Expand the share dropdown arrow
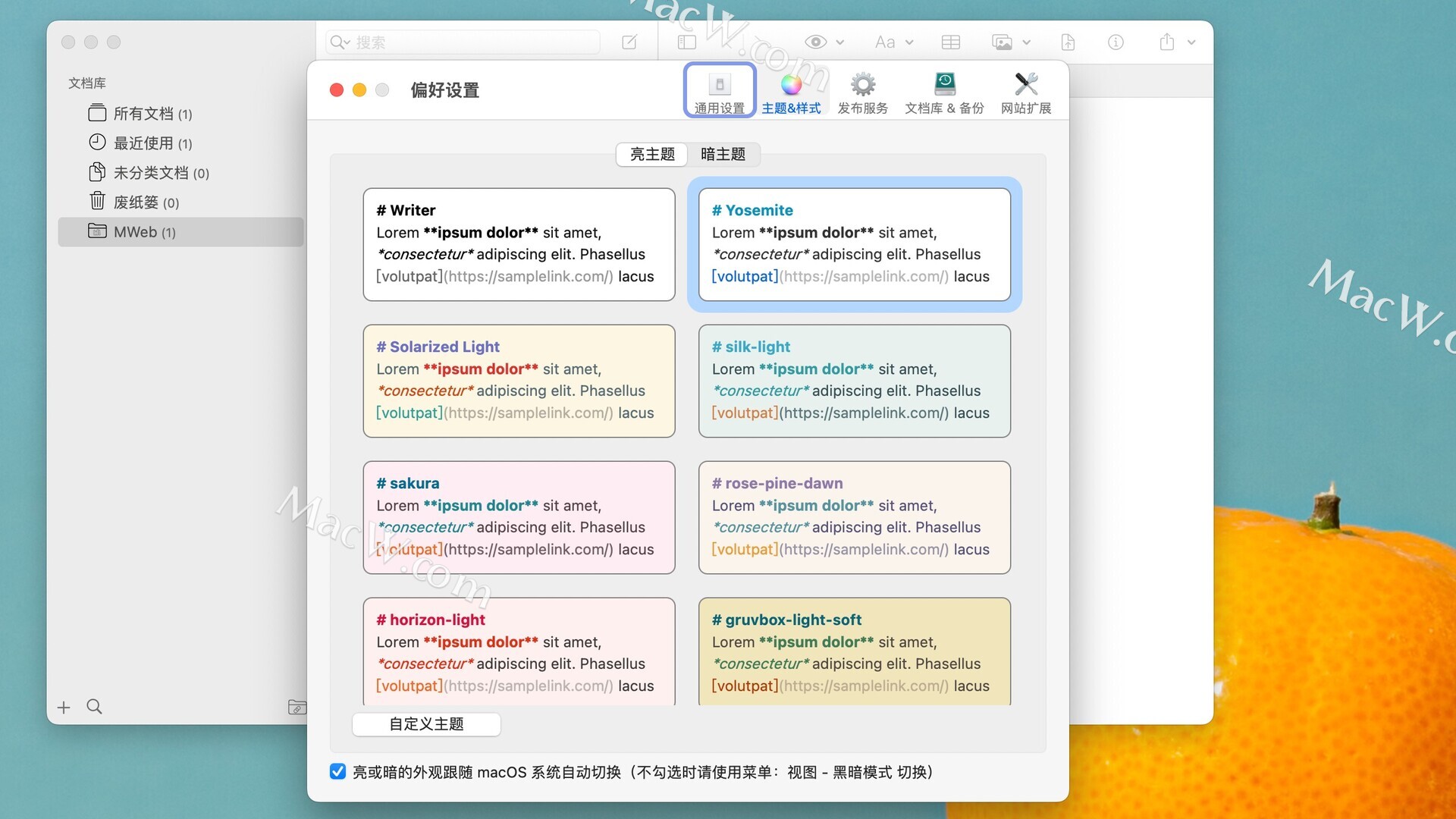Viewport: 1456px width, 819px height. tap(1191, 42)
